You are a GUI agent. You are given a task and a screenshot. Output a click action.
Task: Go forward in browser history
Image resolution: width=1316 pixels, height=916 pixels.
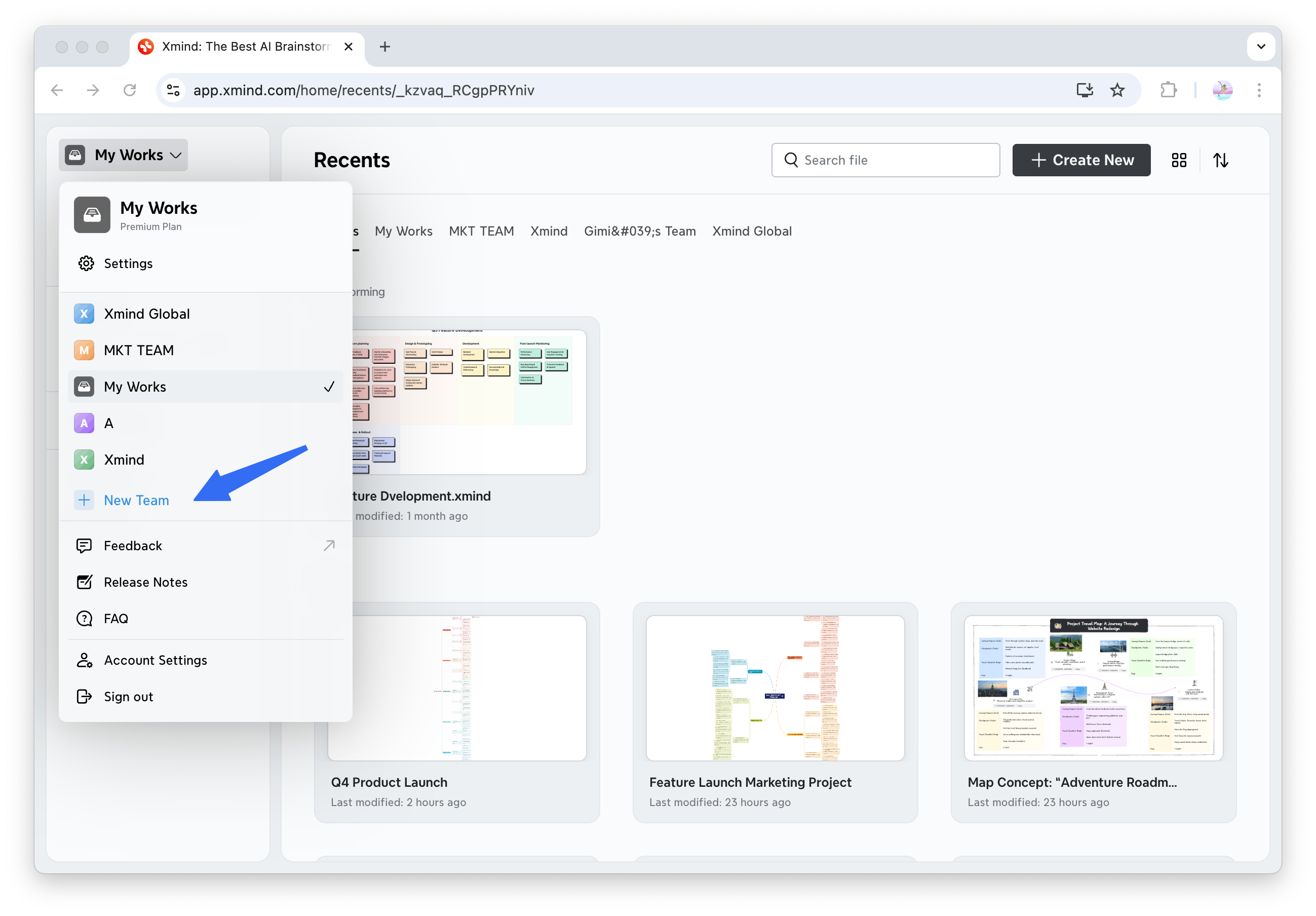click(93, 90)
